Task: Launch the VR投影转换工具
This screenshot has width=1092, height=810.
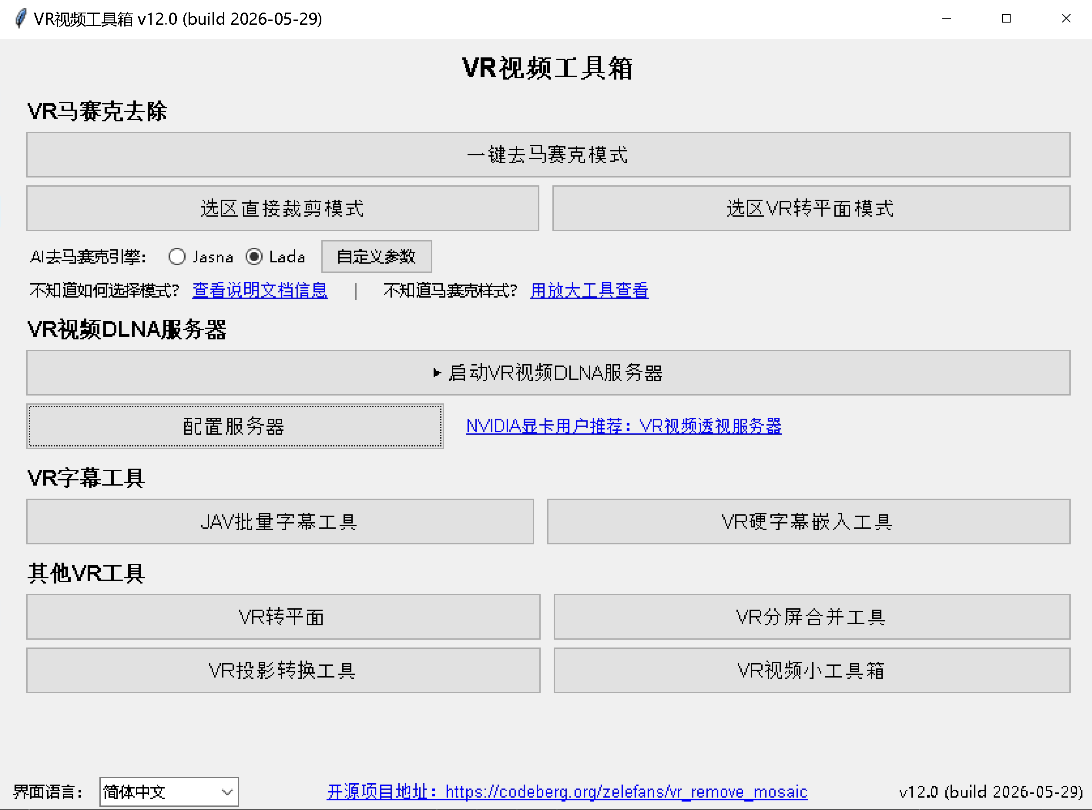Action: 283,671
